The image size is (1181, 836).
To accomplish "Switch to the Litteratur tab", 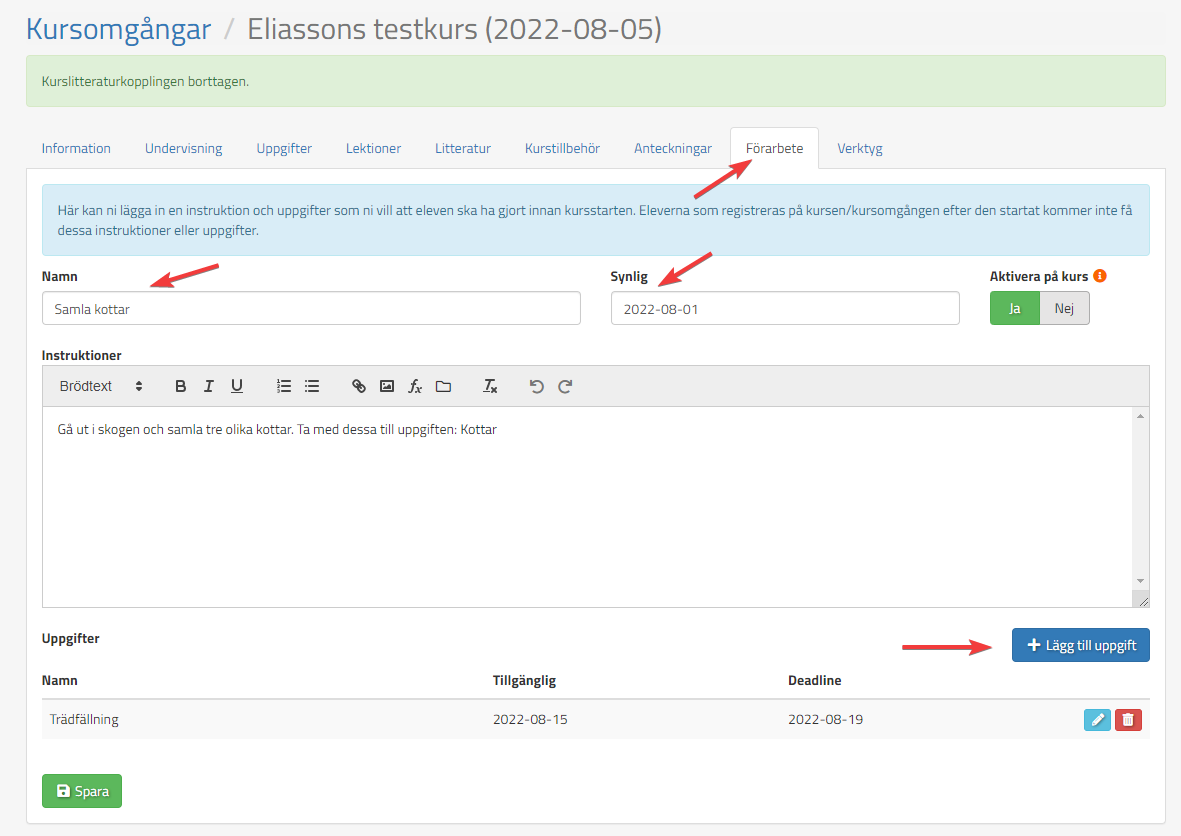I will tap(462, 148).
